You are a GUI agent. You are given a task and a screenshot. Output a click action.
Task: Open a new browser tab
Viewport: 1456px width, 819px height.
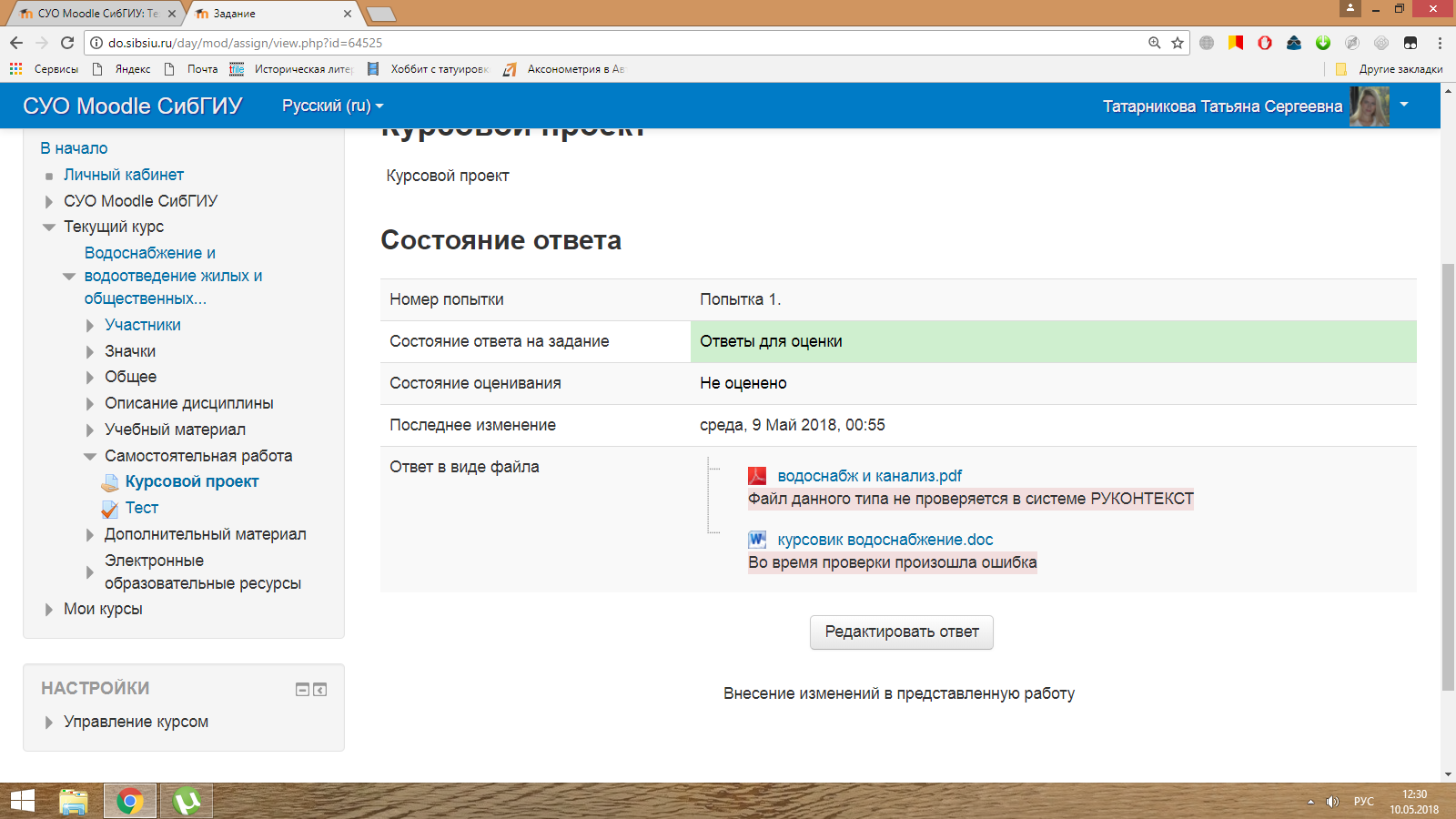click(x=380, y=14)
